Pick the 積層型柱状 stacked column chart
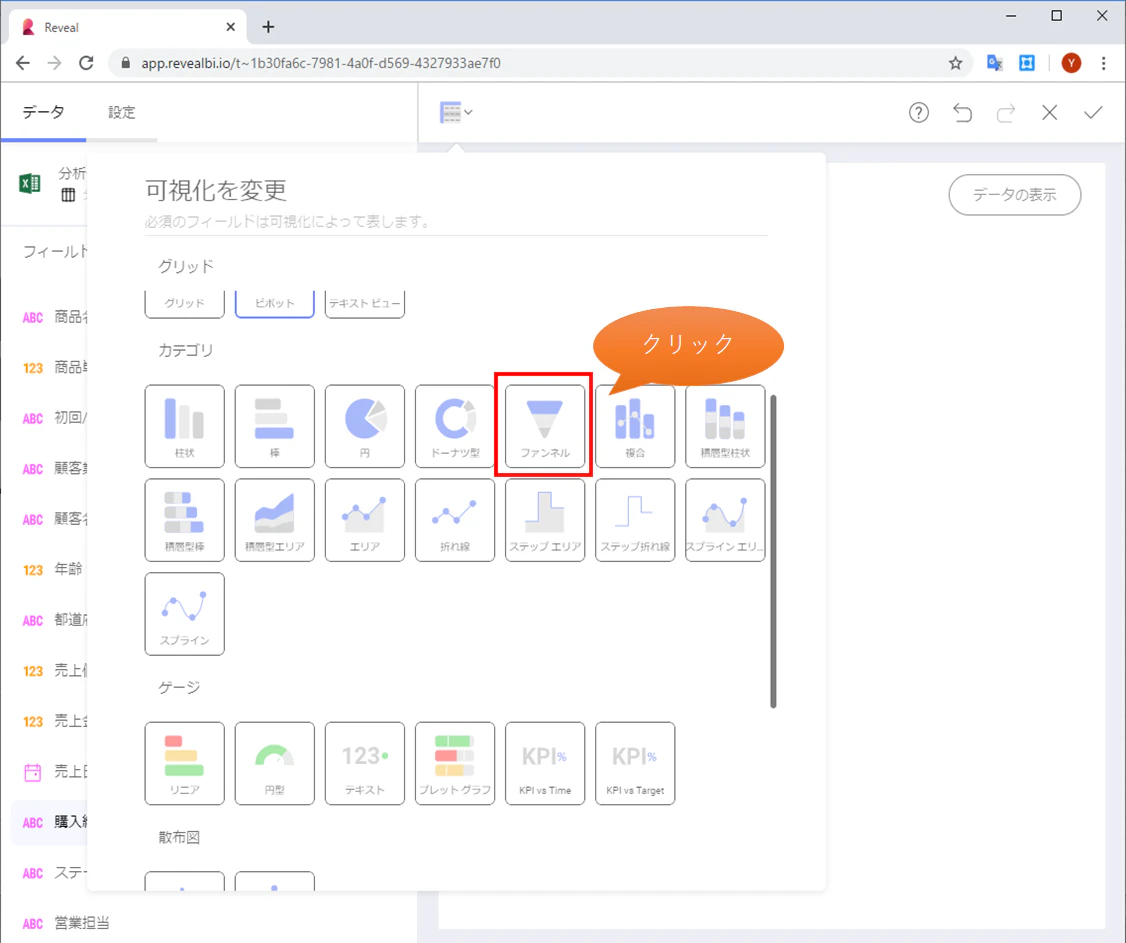 coord(725,426)
